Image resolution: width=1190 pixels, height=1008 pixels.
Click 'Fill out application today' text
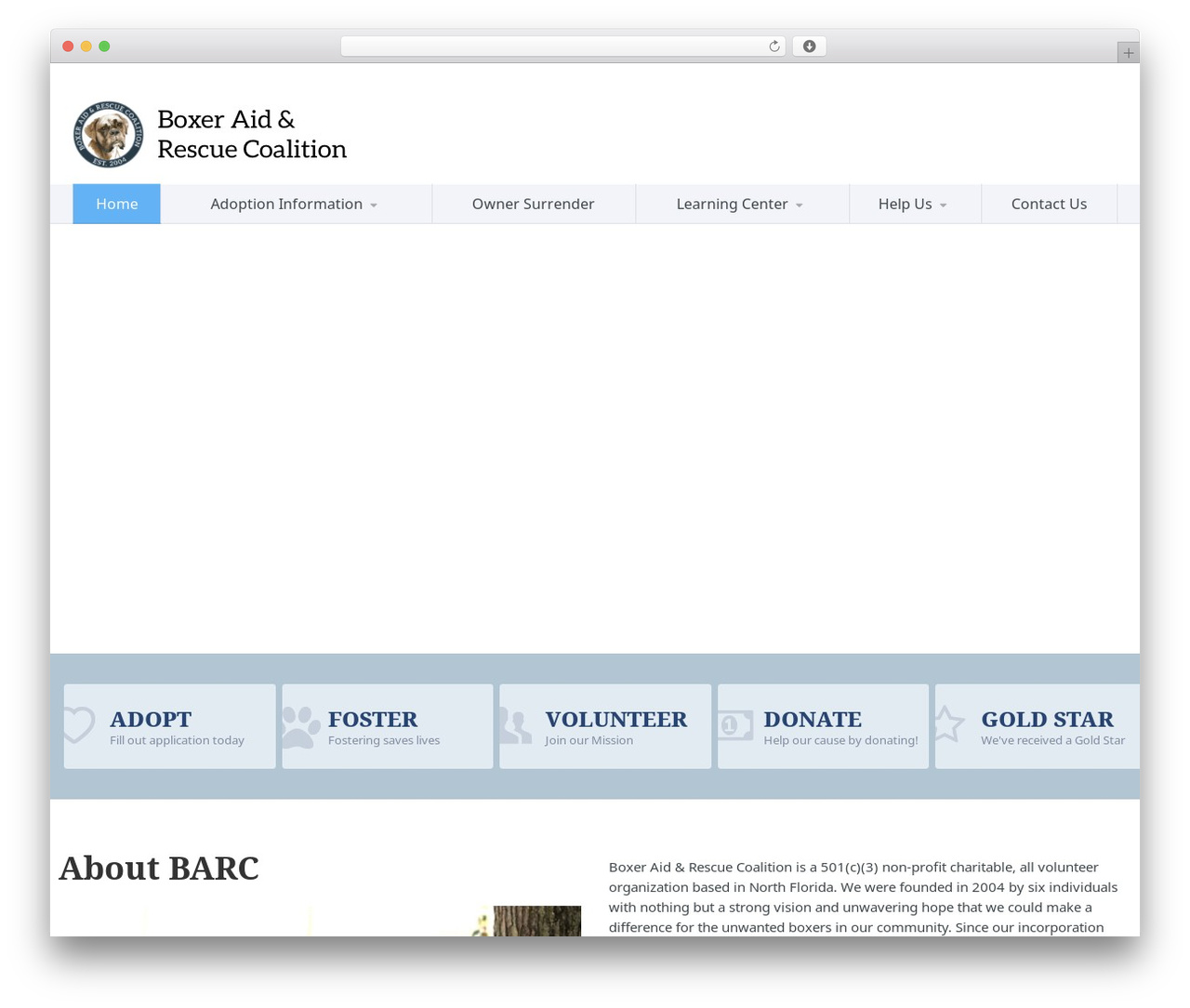pos(177,740)
